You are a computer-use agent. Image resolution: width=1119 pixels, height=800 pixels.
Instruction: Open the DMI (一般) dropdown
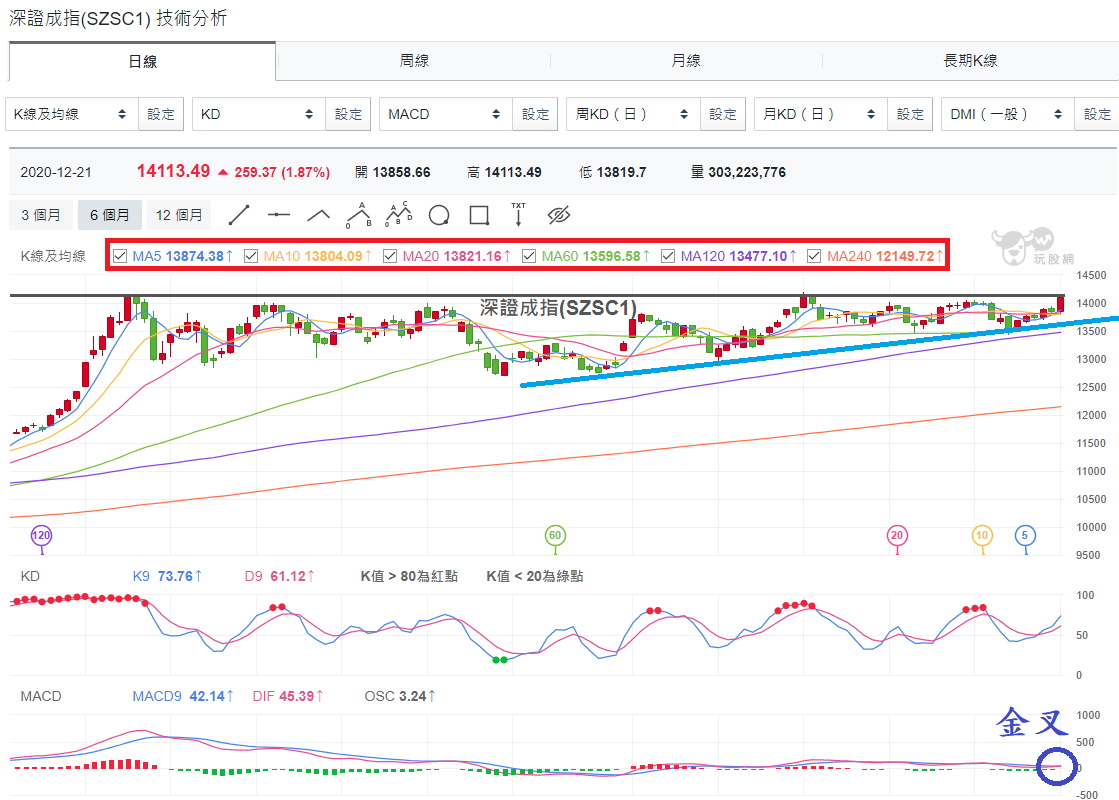click(1007, 114)
